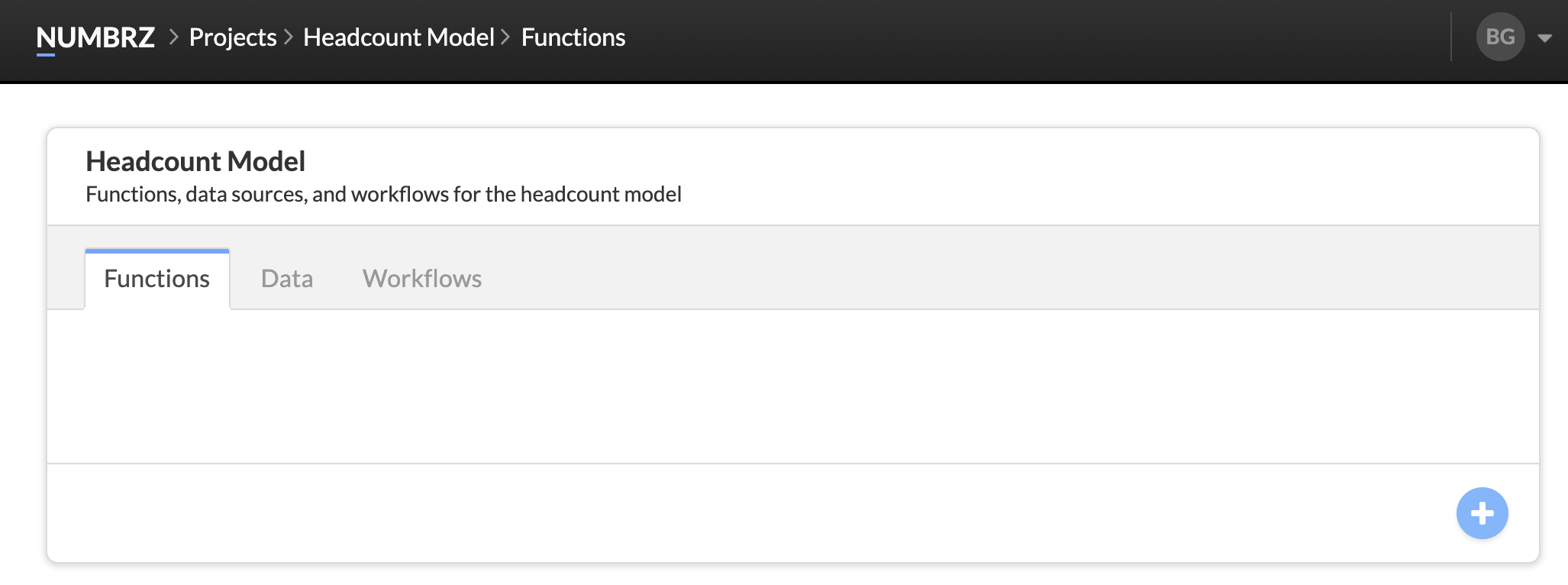Expand the account menu caret arrow
This screenshot has width=1568, height=585.
tap(1544, 37)
